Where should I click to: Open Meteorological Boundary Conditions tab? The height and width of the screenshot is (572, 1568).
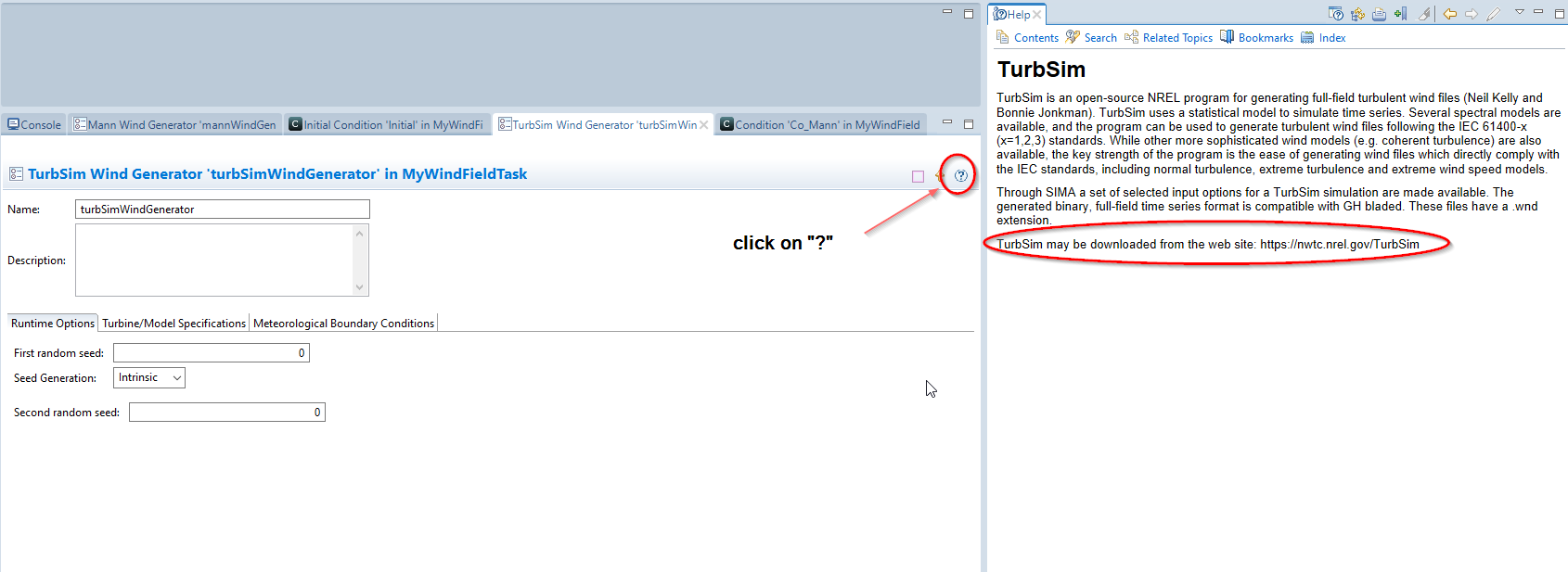(343, 324)
